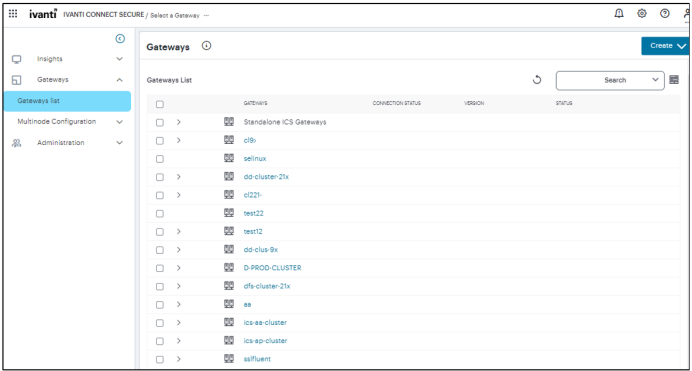The height and width of the screenshot is (371, 692).
Task: Expand the dd-clus-9x row
Action: point(179,250)
